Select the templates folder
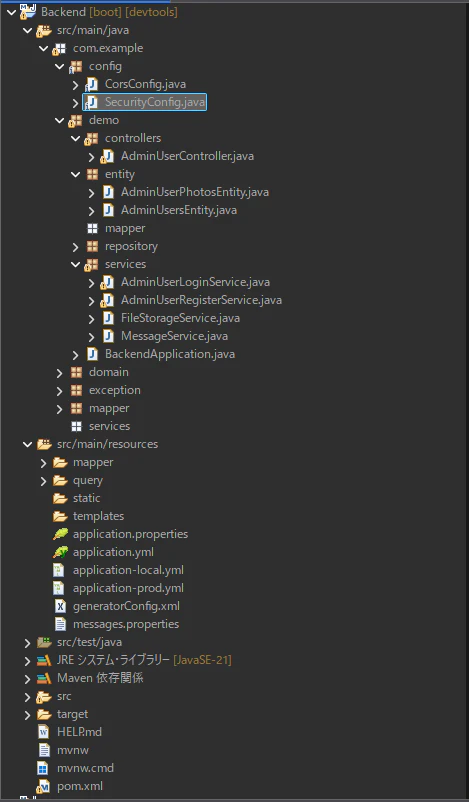Viewport: 469px width, 802px height. point(98,516)
